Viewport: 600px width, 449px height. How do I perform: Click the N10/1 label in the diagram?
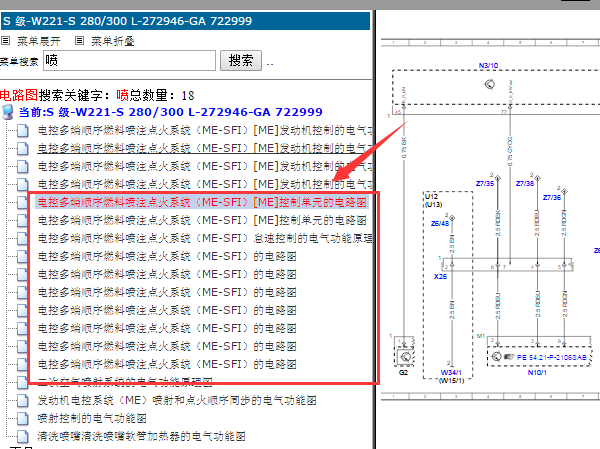click(537, 372)
